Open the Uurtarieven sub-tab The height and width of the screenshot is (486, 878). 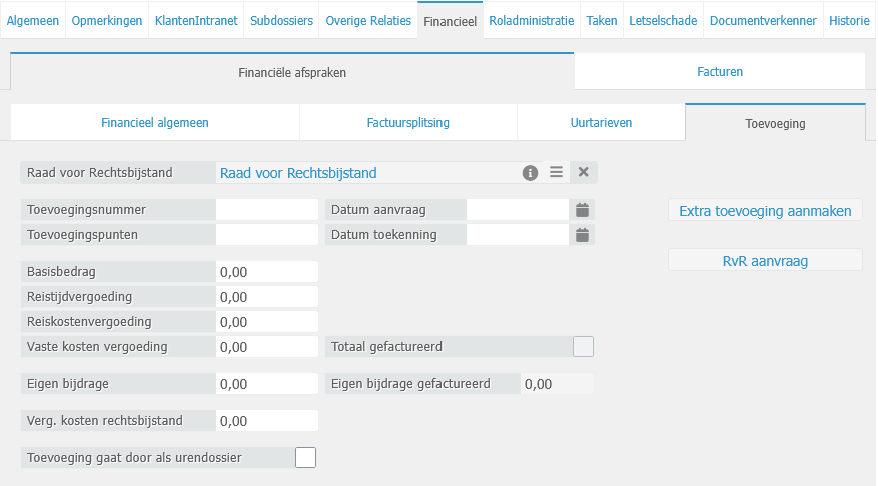tap(601, 123)
